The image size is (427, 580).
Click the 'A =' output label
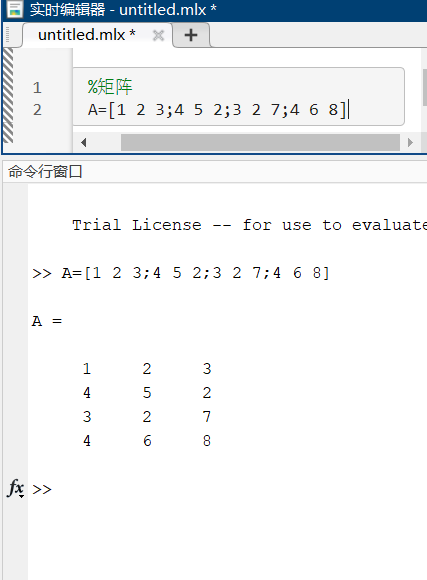[47, 321]
